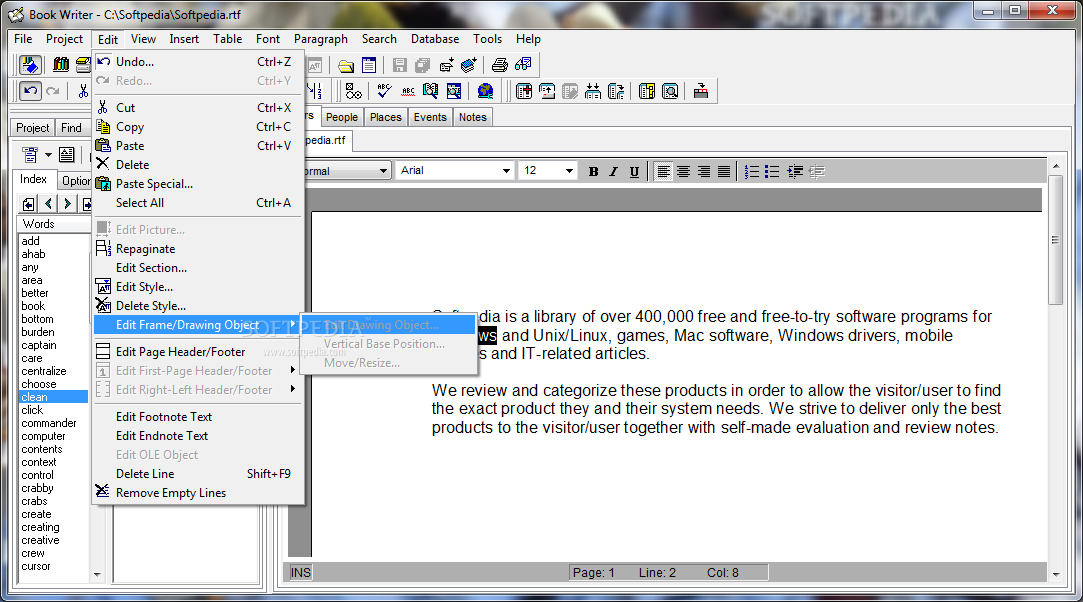Expand Edit First-Page Header/Footer submenu
The width and height of the screenshot is (1083, 602).
[x=198, y=371]
